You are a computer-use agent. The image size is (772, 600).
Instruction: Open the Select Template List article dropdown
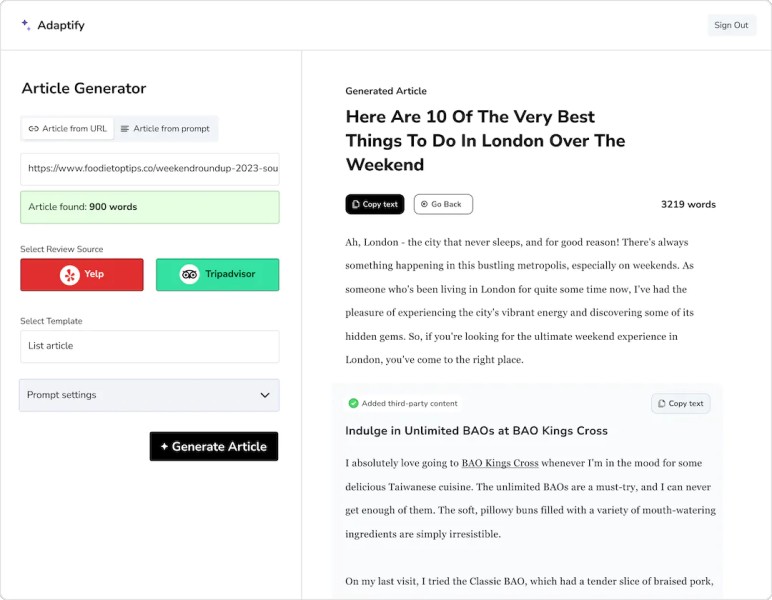(150, 346)
